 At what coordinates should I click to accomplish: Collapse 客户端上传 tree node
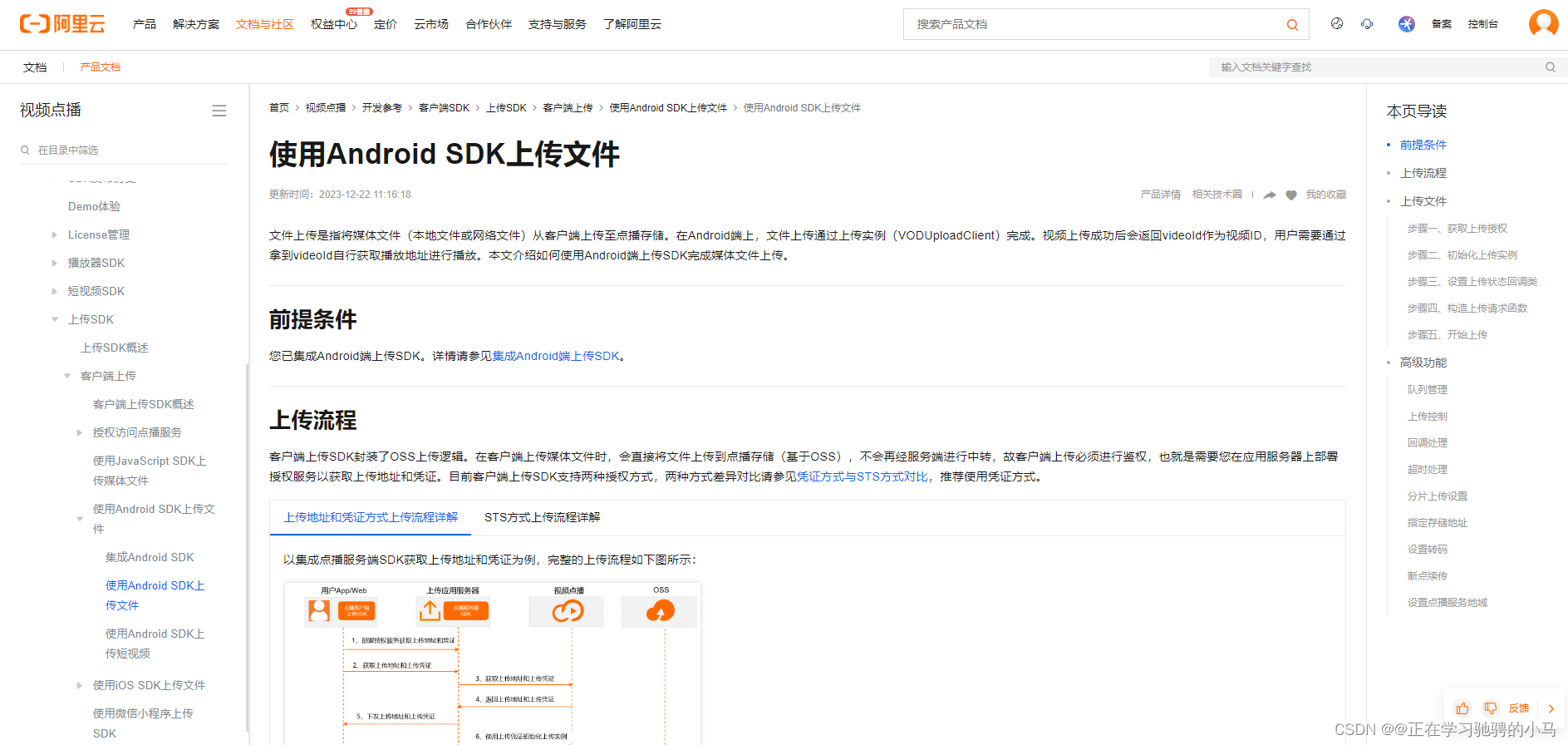[67, 377]
